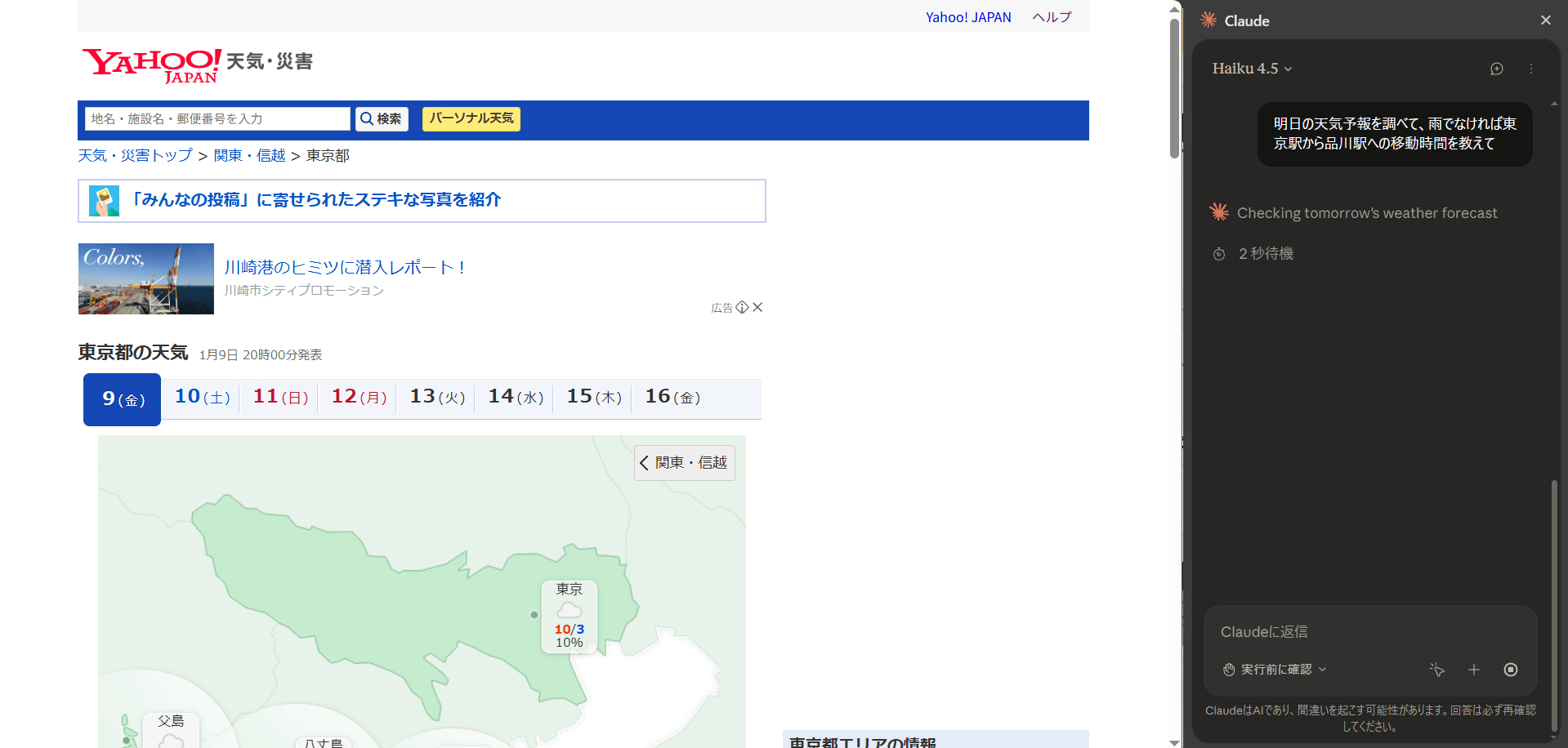
Task: Click the ad info icon next to 広告
Action: click(x=742, y=307)
